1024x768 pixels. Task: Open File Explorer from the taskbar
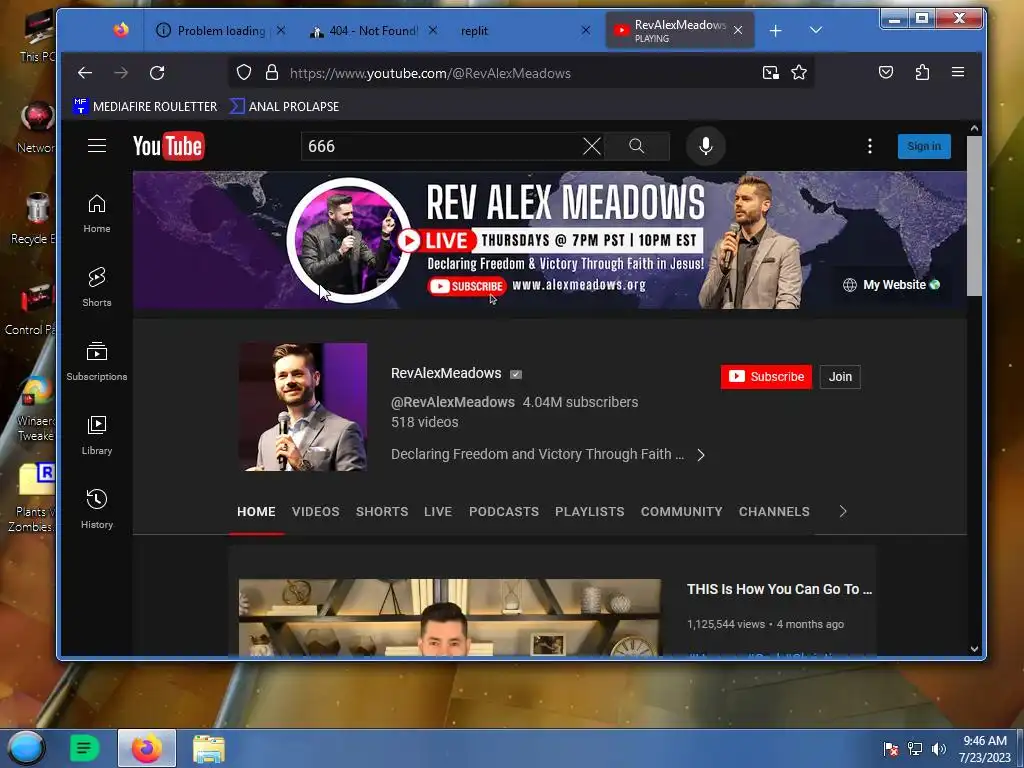(x=209, y=748)
